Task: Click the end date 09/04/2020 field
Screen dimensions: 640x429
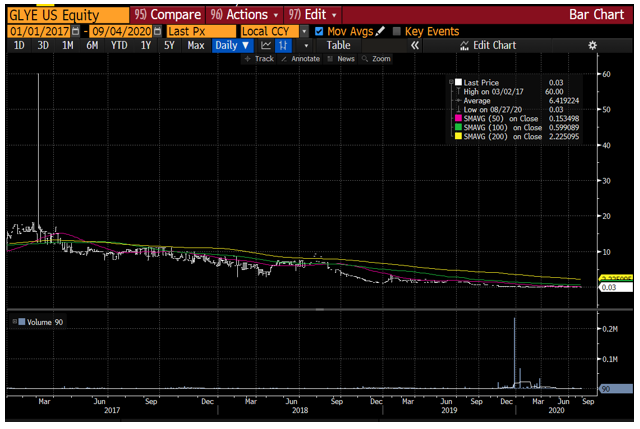Action: 122,31
